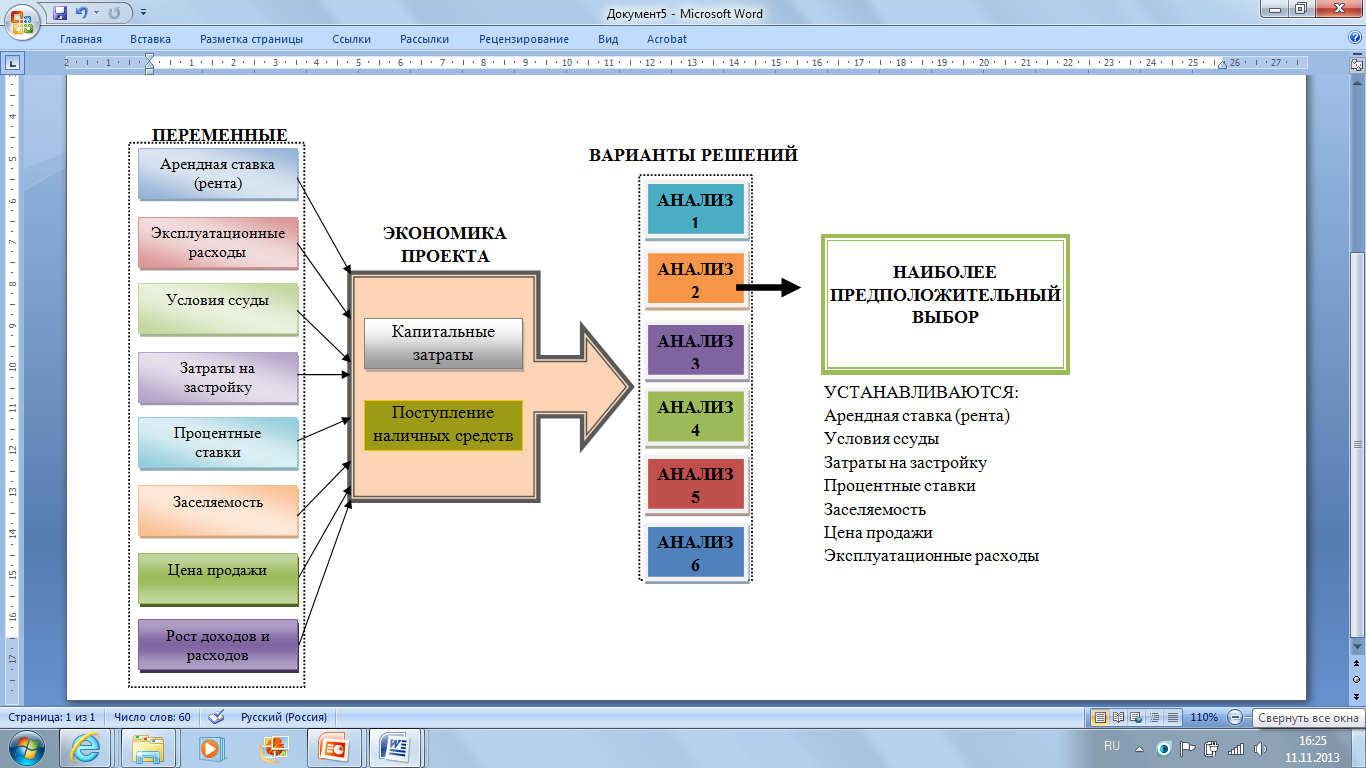
Task: Open the Select Browse Object button
Action: click(x=1357, y=680)
